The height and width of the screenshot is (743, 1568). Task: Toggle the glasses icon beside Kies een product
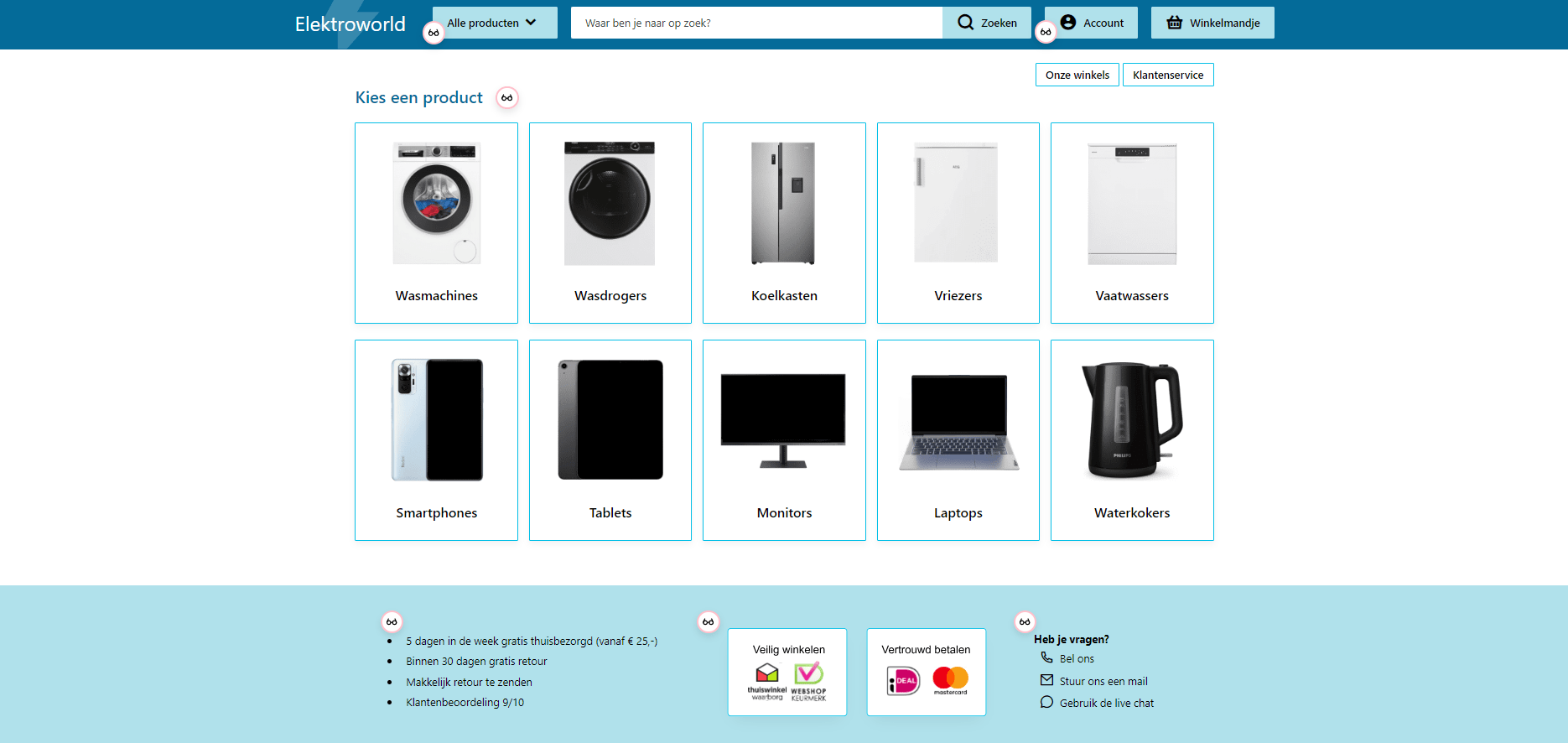tap(506, 98)
